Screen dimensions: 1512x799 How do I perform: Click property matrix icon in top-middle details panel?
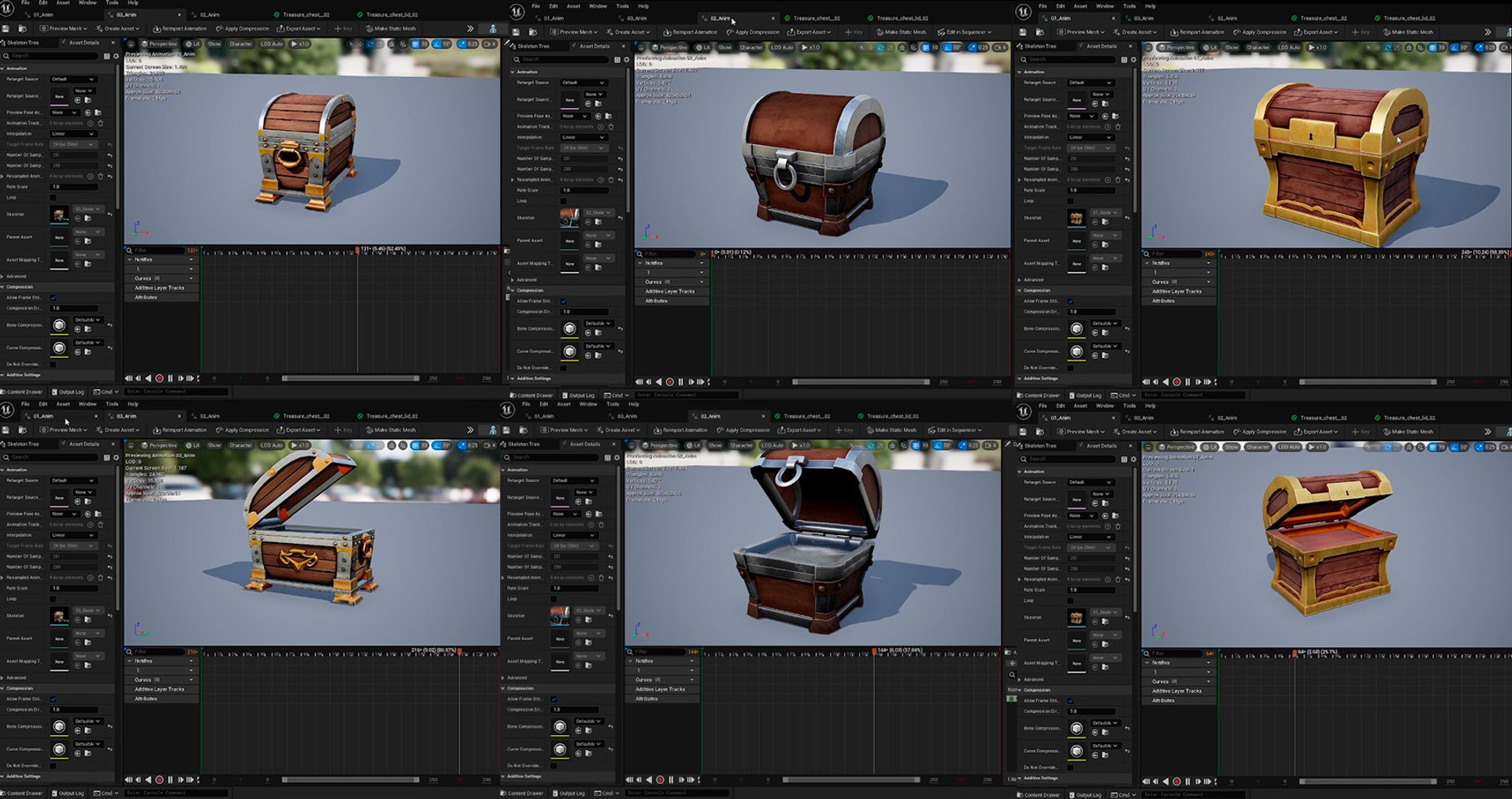click(x=617, y=59)
